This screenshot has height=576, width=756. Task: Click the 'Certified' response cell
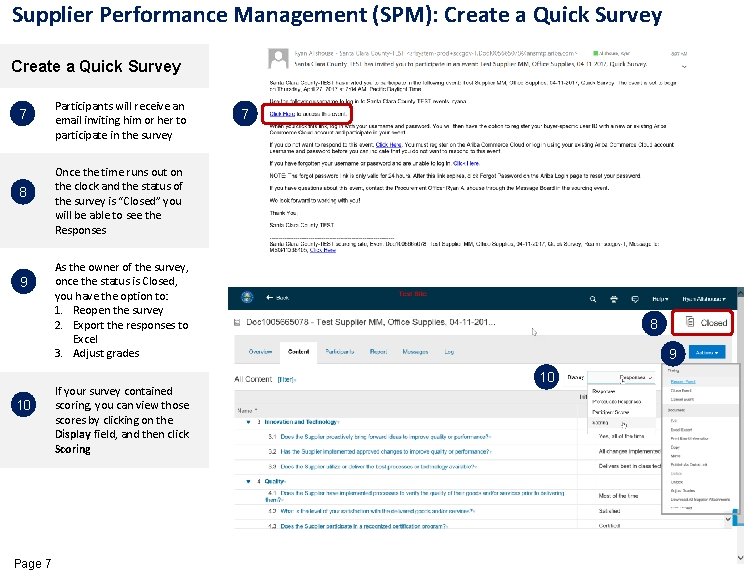(x=609, y=525)
